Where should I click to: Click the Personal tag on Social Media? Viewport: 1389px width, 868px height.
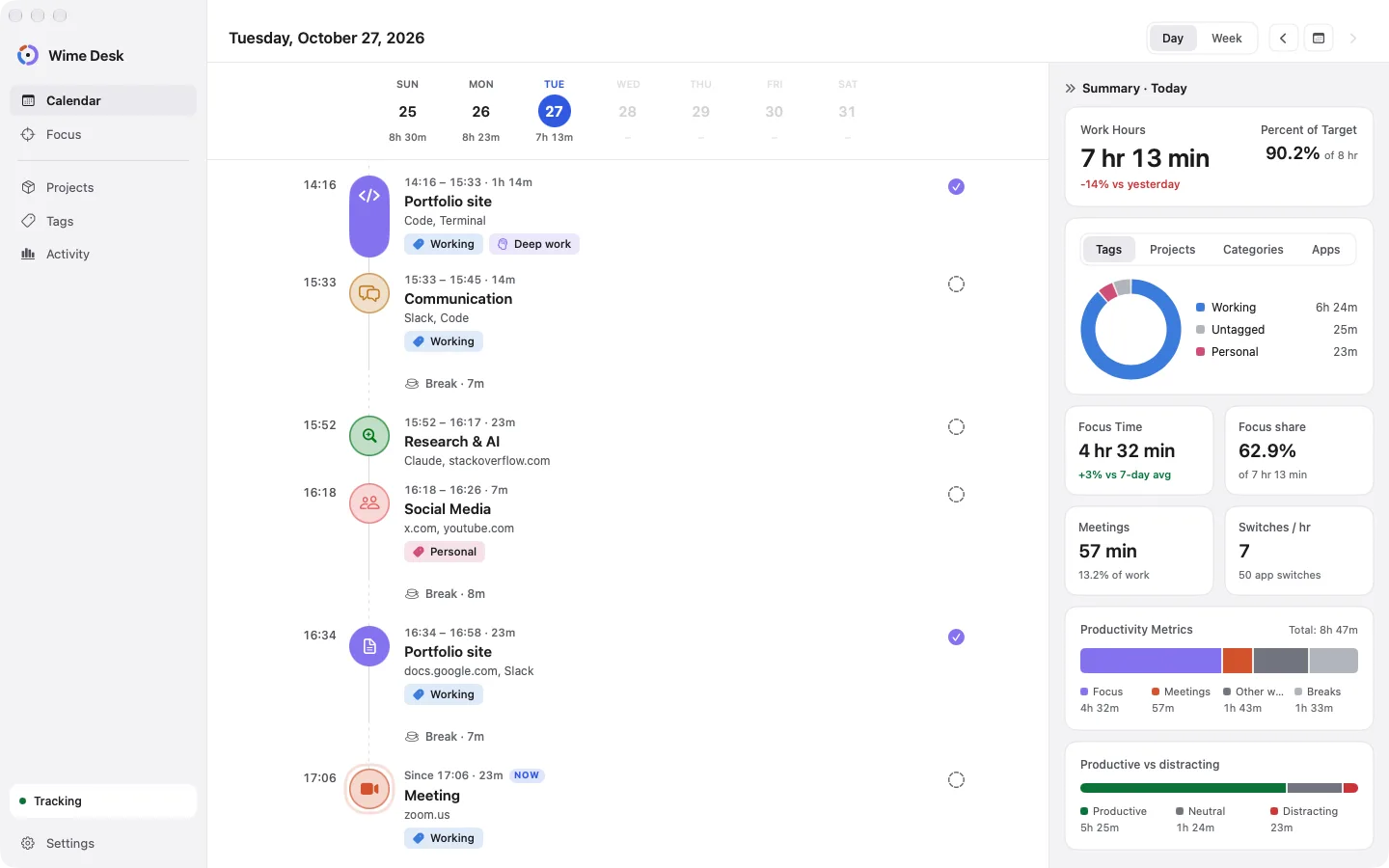point(445,552)
